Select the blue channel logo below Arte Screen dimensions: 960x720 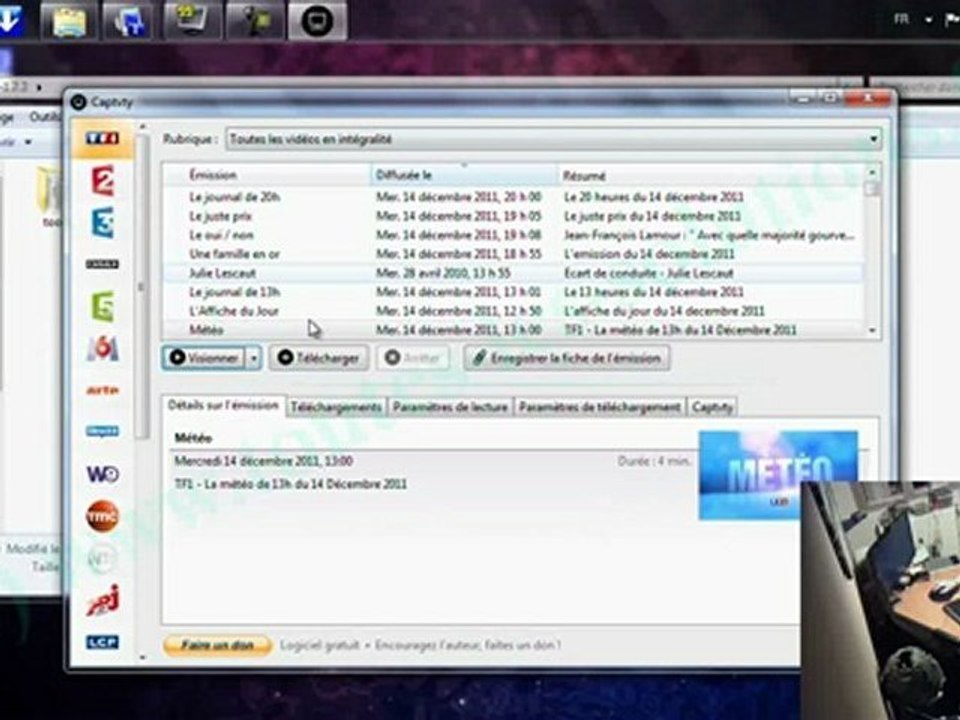[102, 432]
